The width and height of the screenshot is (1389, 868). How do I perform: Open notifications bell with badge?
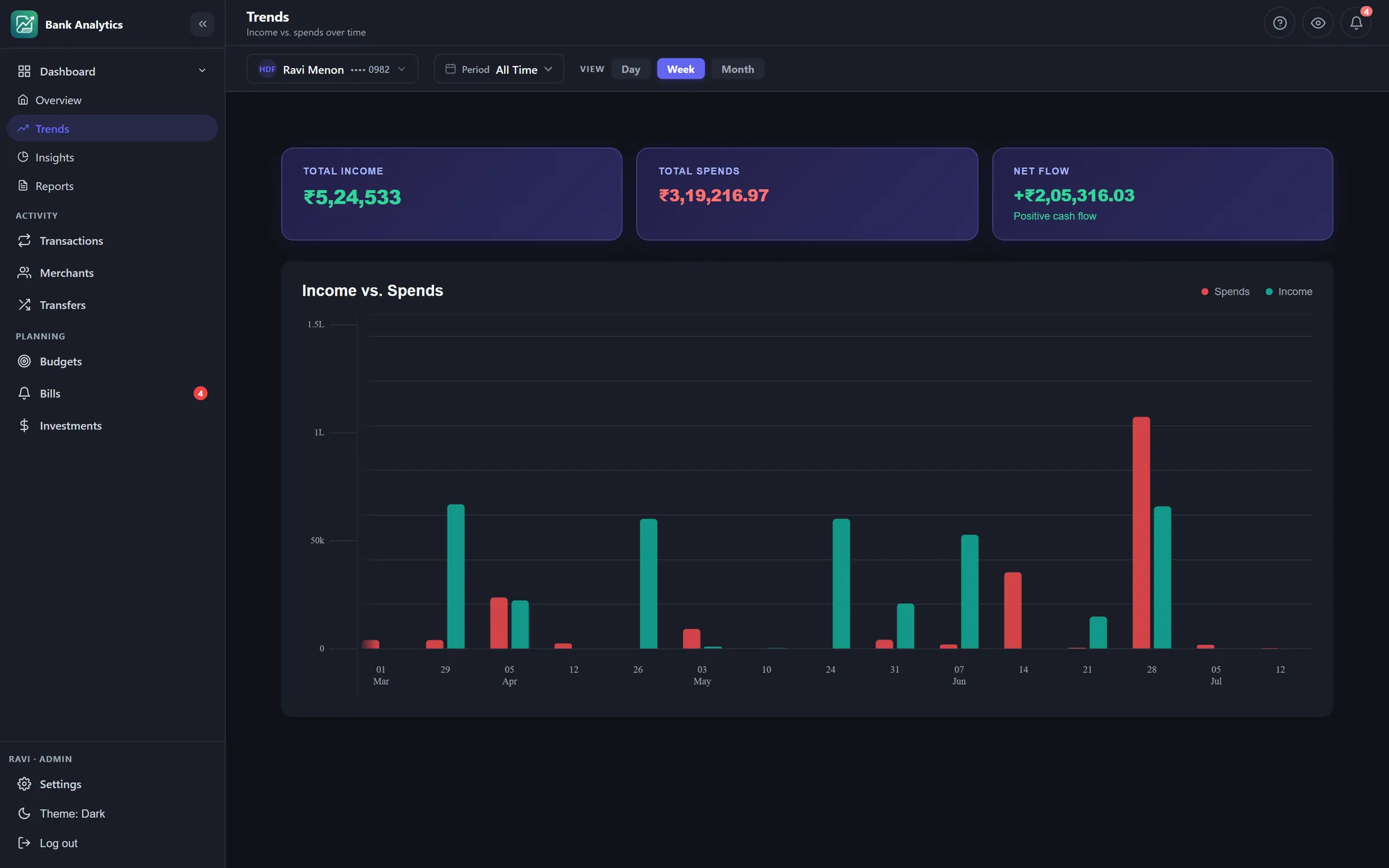(x=1356, y=23)
